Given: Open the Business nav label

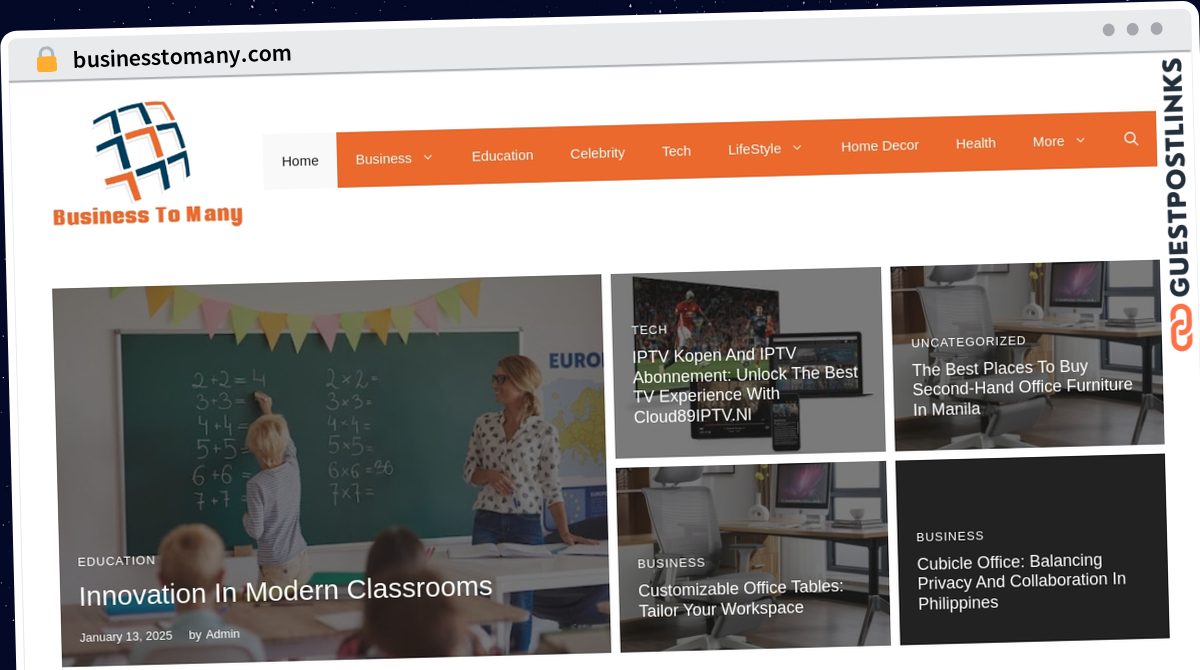Looking at the screenshot, I should tap(383, 158).
